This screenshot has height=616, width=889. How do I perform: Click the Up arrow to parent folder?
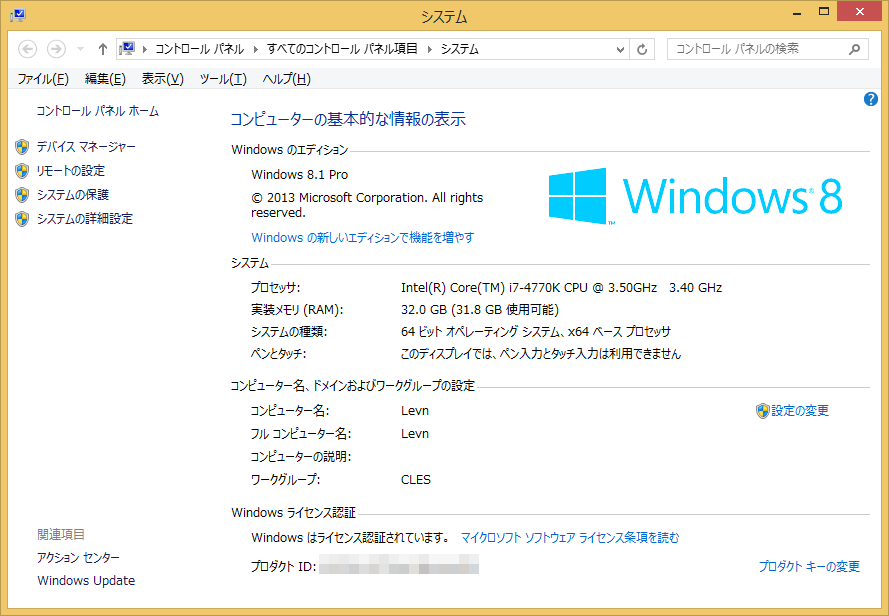pyautogui.click(x=103, y=49)
